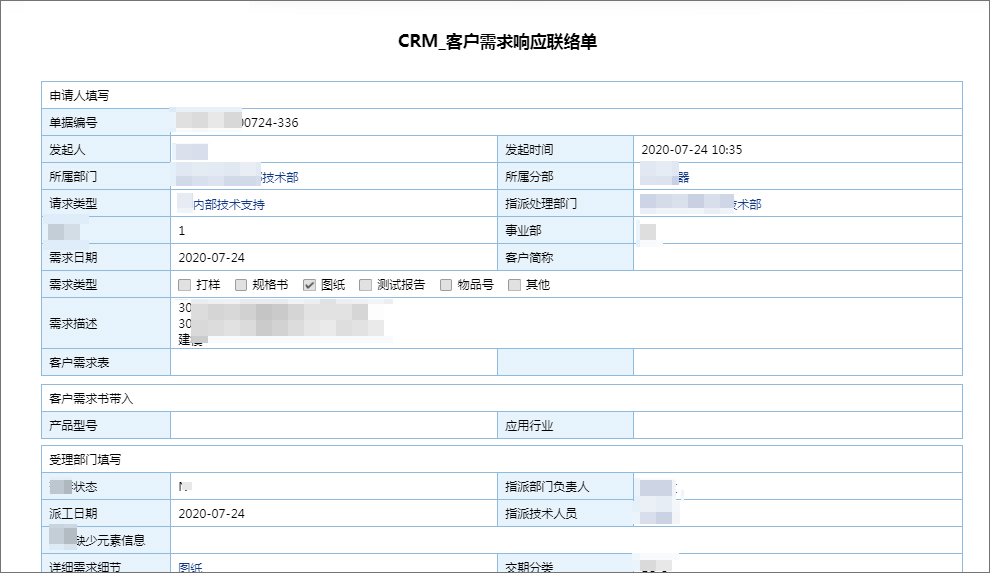Click the 需求描述 label
The image size is (990, 573).
point(73,324)
